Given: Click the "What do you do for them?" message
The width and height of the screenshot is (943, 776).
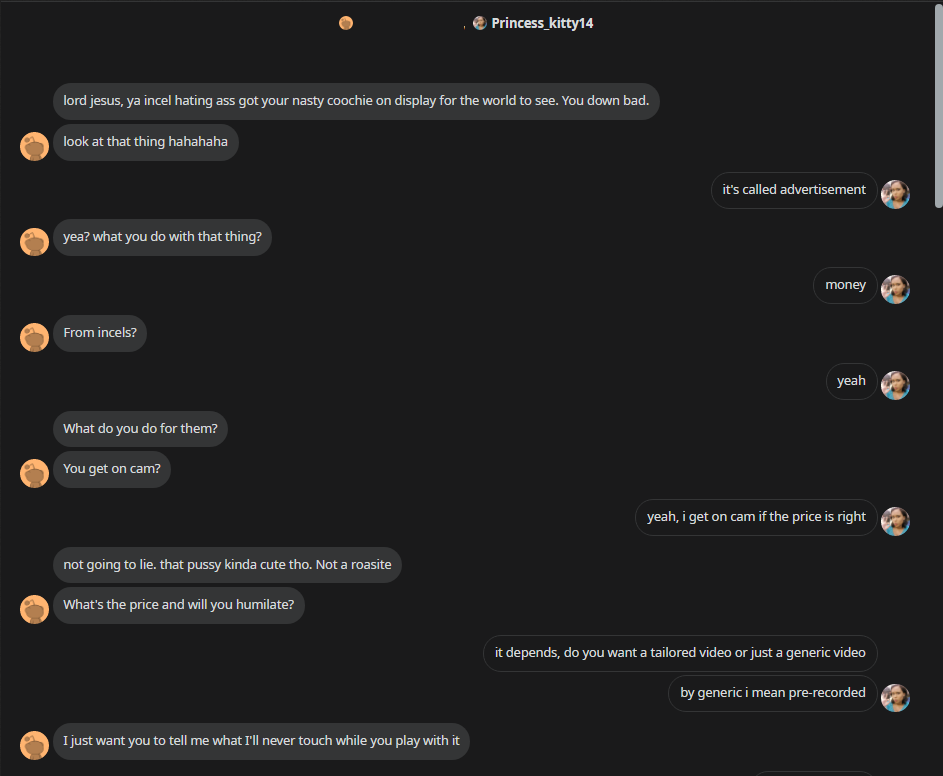Looking at the screenshot, I should pos(140,429).
